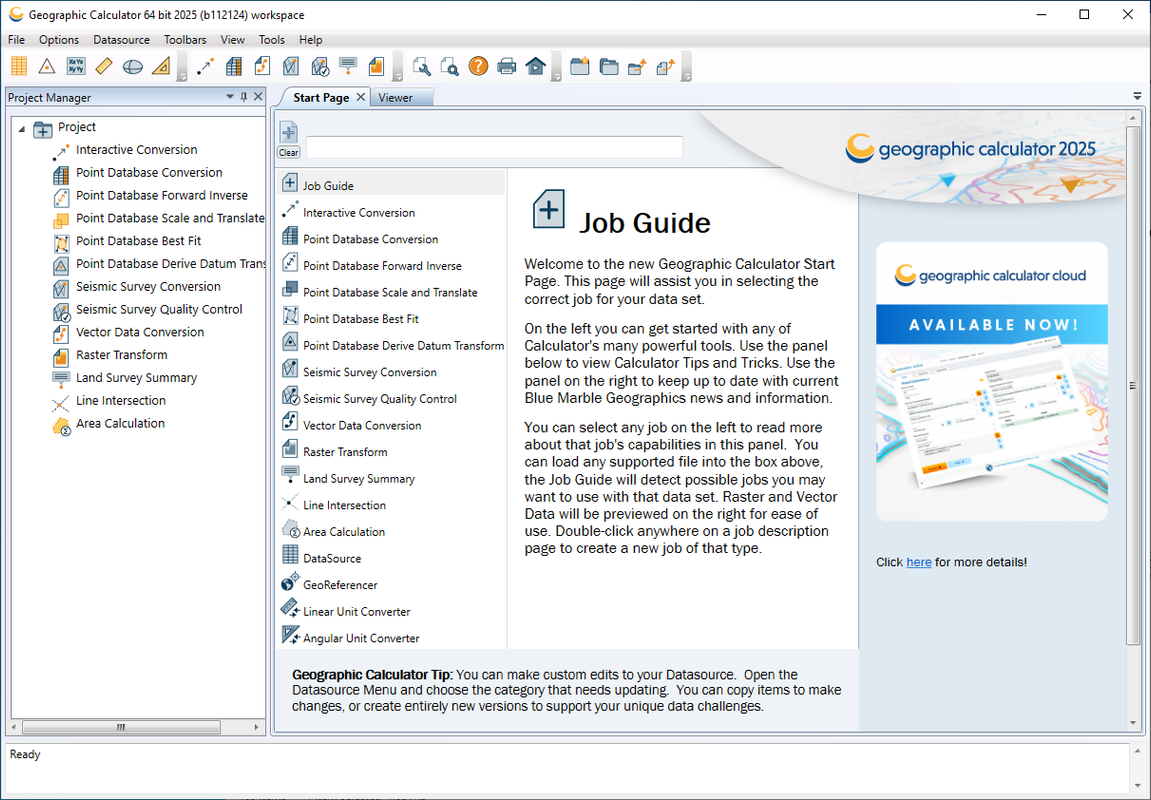Click the page-with-wrench toolbar icon
This screenshot has height=800, width=1151.
coord(421,66)
